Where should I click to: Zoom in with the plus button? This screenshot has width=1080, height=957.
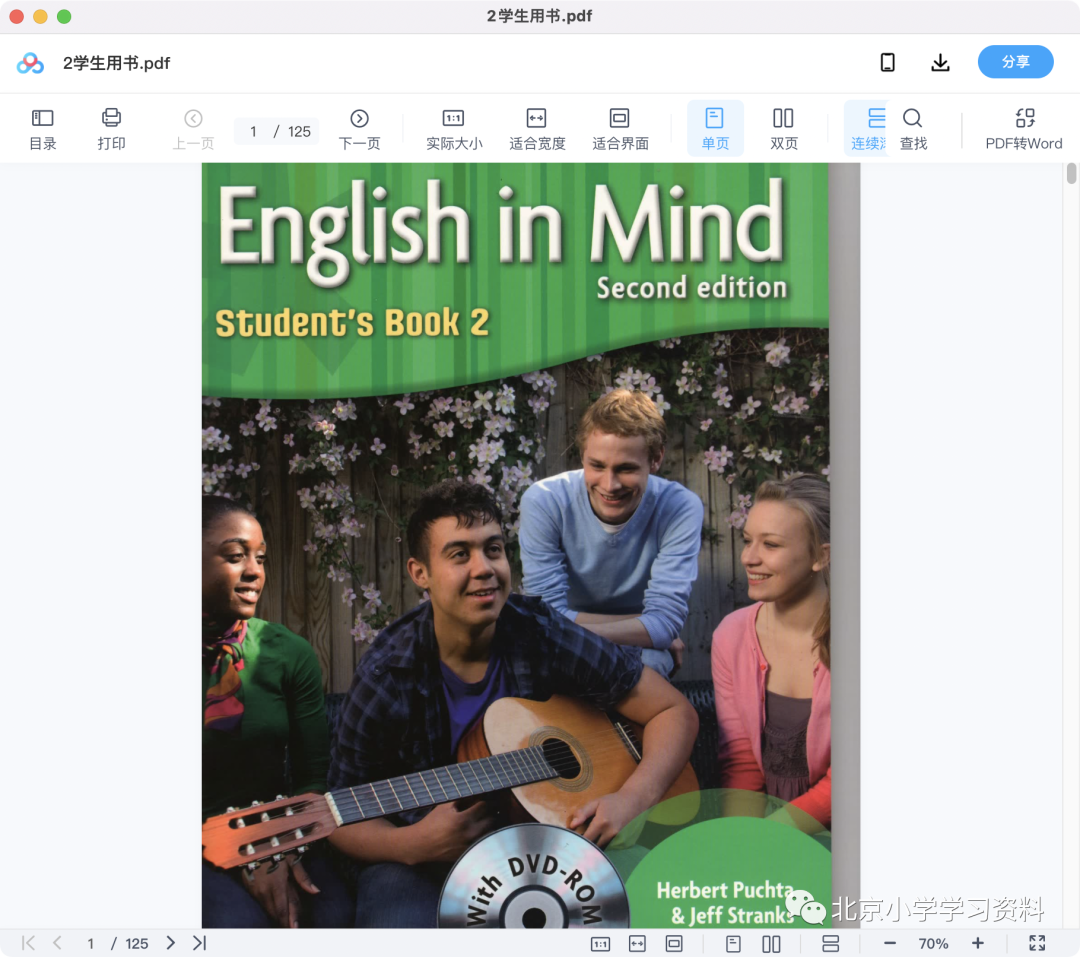pyautogui.click(x=977, y=943)
